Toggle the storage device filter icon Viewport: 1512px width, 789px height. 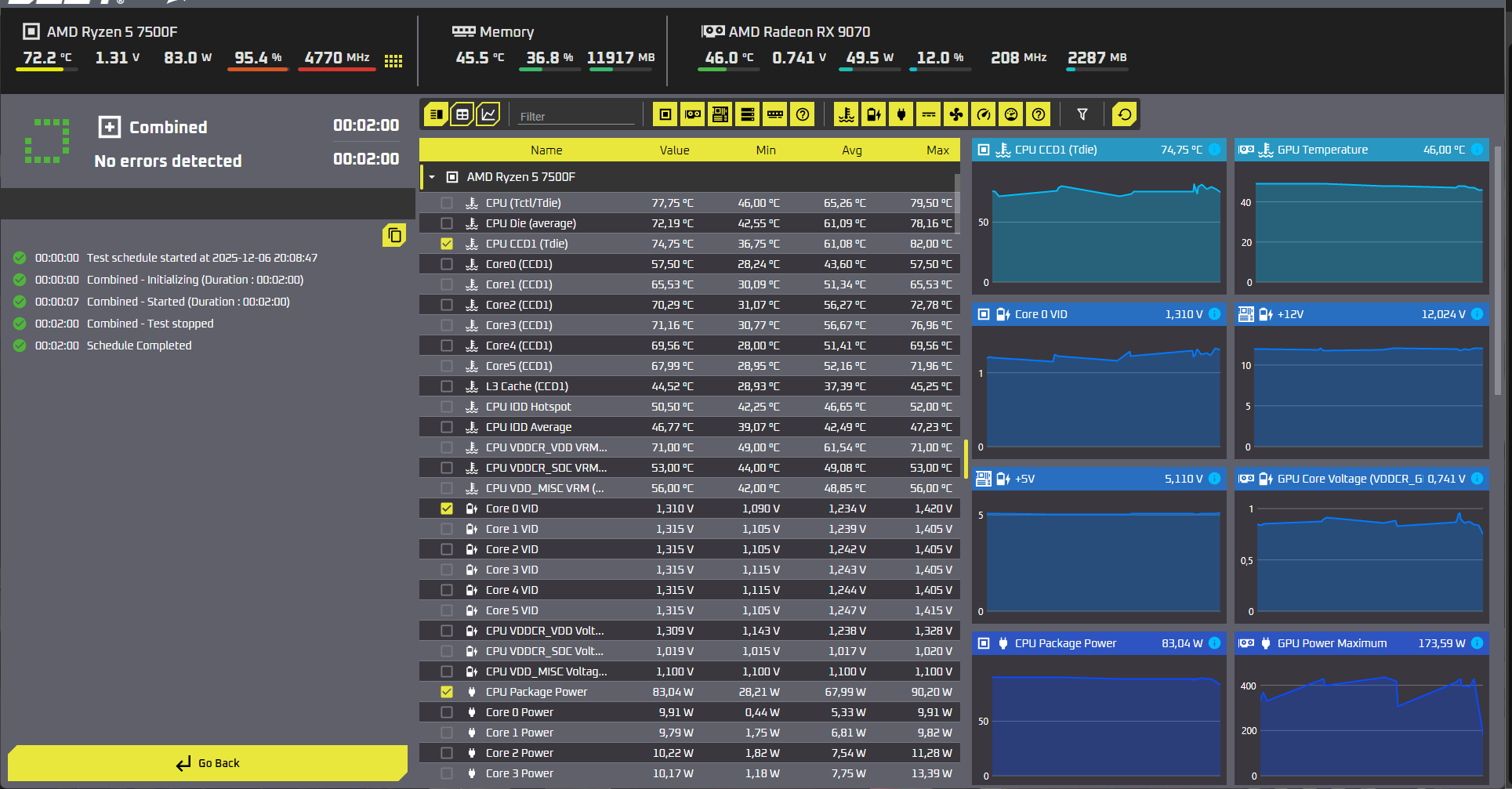click(x=748, y=114)
